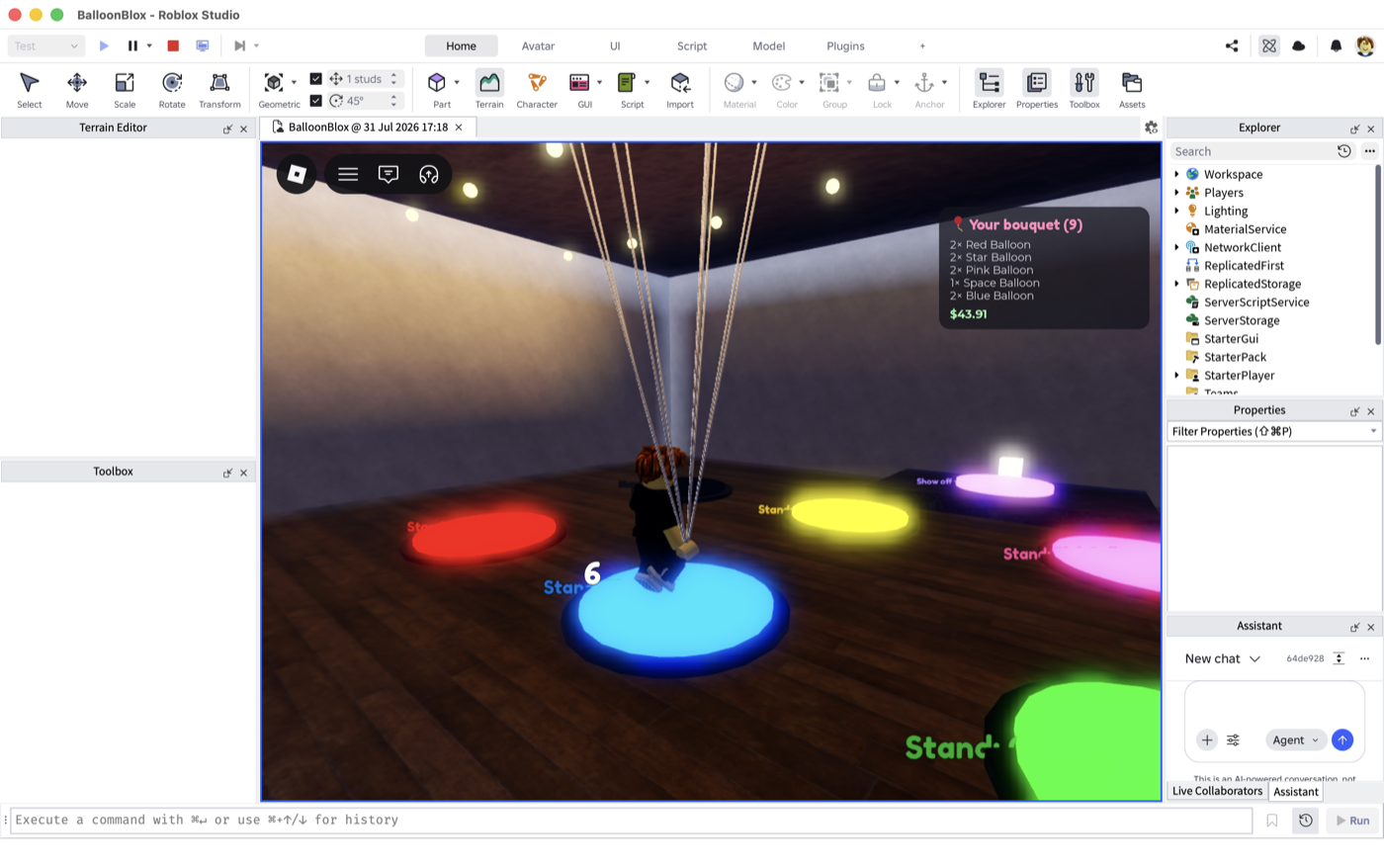Viewport: 1384px width, 868px height.
Task: Open the Test mode dropdown
Action: point(45,45)
